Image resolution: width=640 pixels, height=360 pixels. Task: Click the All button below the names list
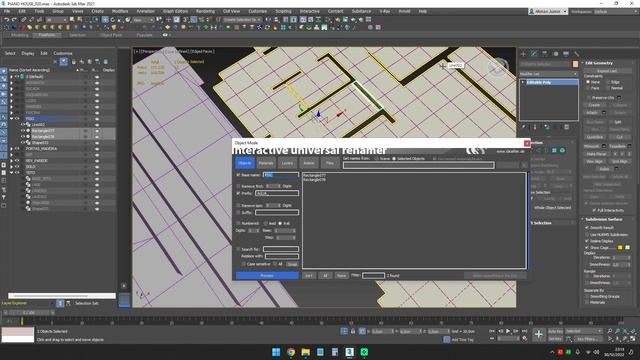coord(325,276)
